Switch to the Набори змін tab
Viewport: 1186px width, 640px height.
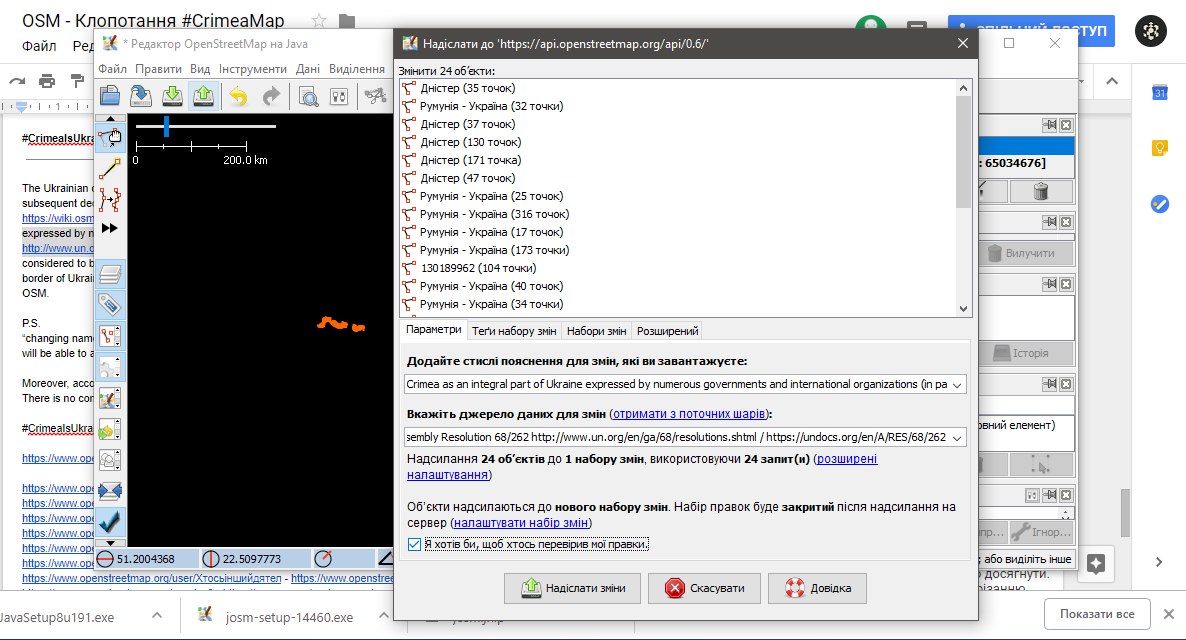[597, 331]
